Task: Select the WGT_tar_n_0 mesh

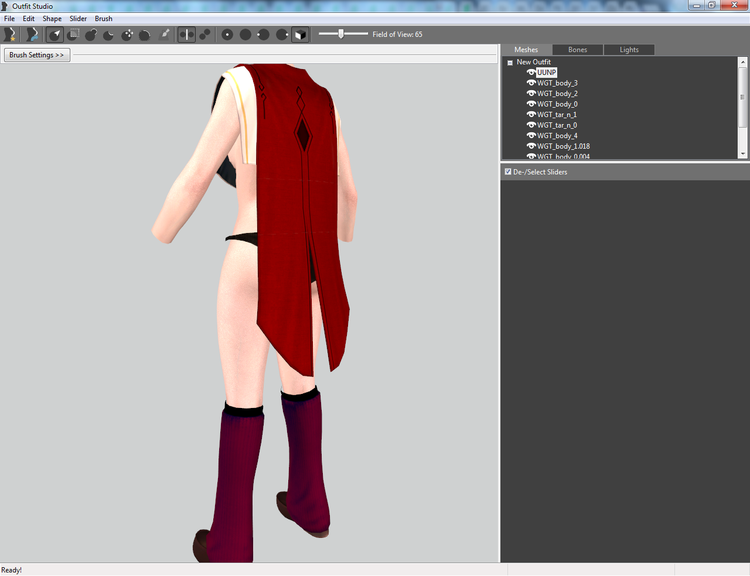Action: pos(557,125)
